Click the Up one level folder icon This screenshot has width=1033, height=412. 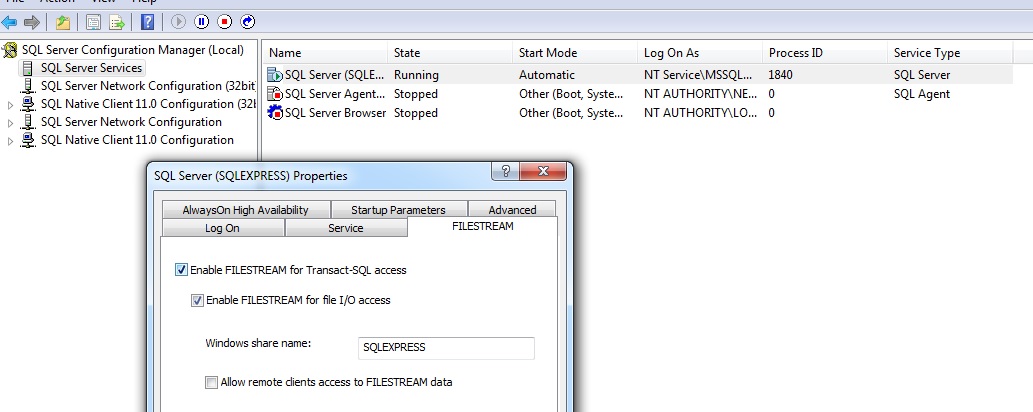pyautogui.click(x=63, y=22)
